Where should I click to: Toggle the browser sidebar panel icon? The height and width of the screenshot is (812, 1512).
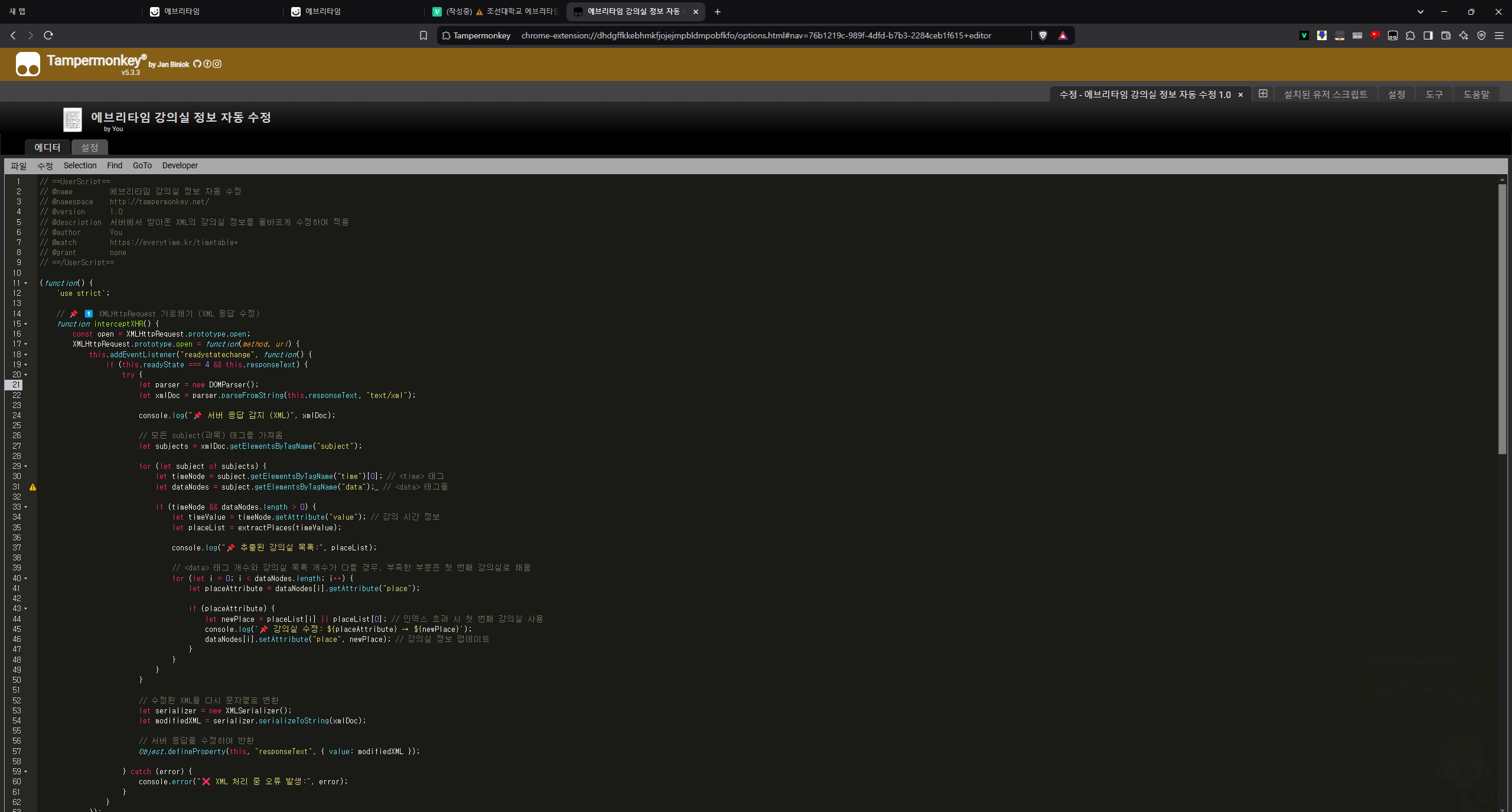tap(1428, 35)
